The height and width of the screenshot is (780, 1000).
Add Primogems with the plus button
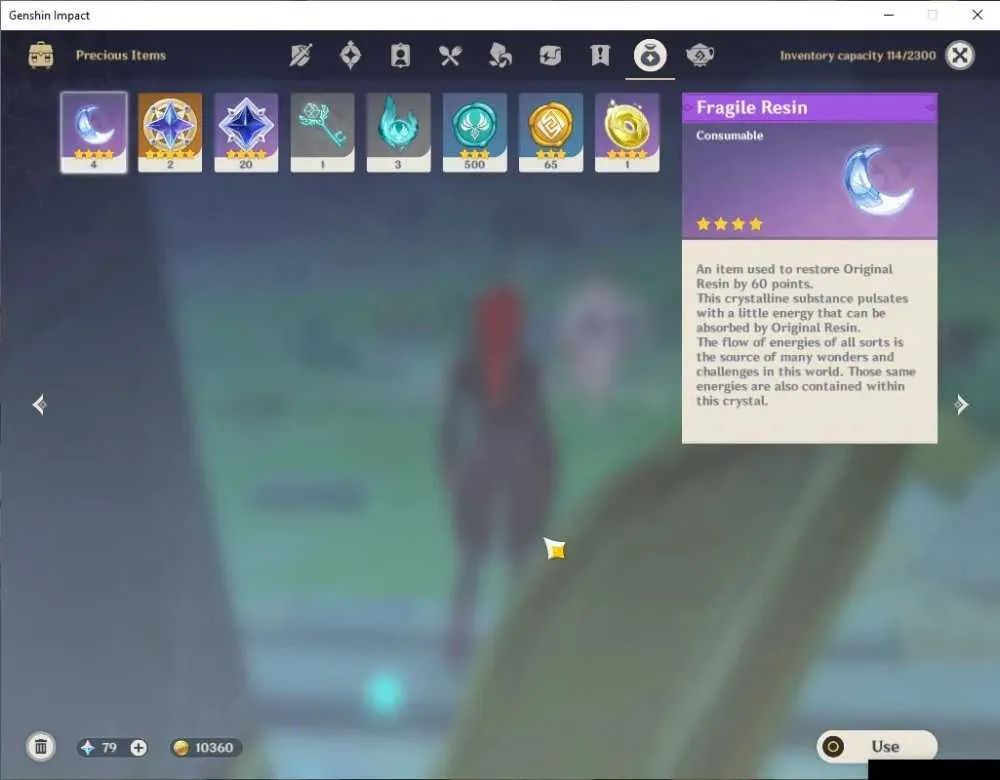pyautogui.click(x=138, y=747)
